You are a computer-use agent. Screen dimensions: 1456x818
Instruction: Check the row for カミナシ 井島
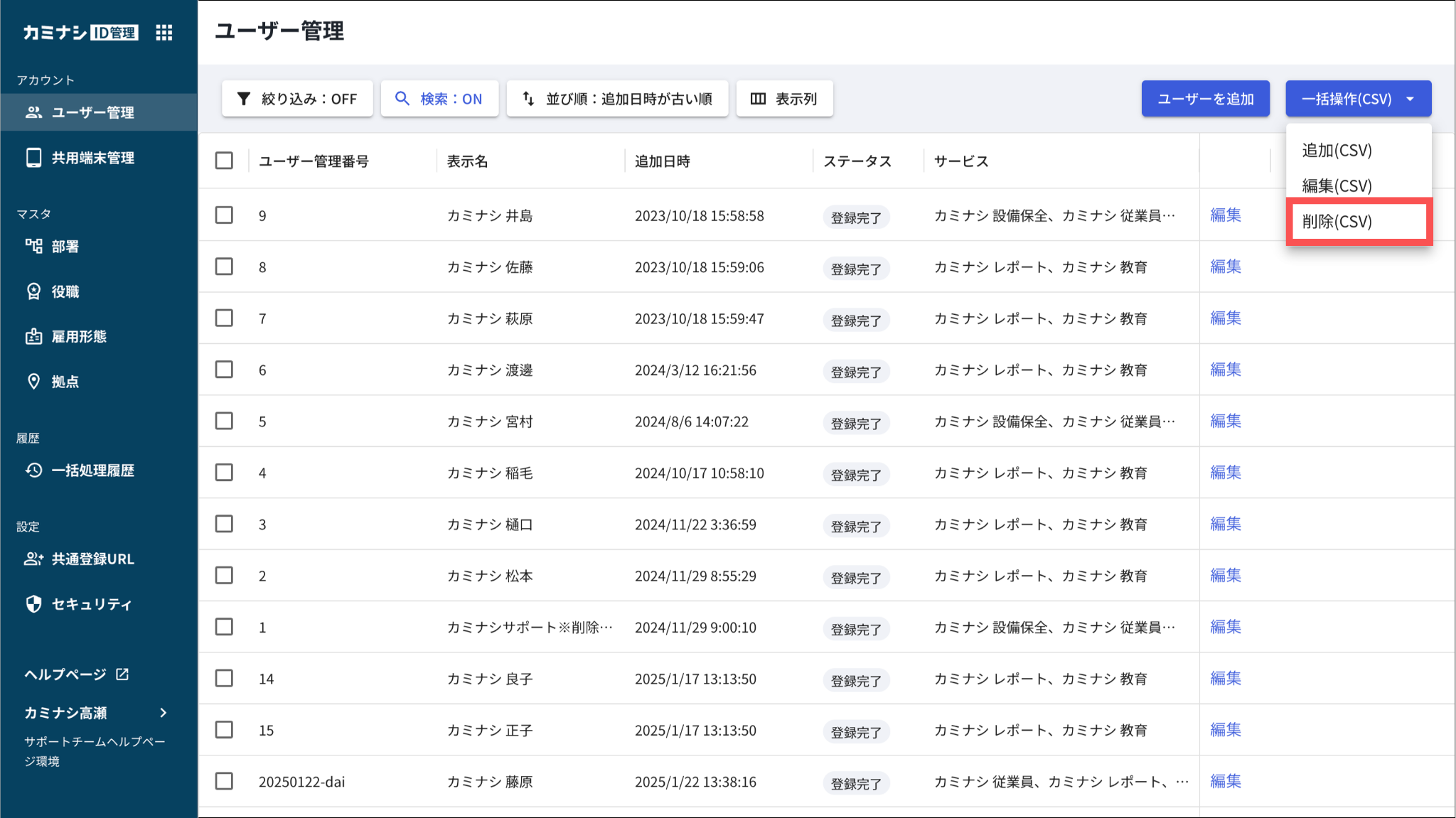224,215
